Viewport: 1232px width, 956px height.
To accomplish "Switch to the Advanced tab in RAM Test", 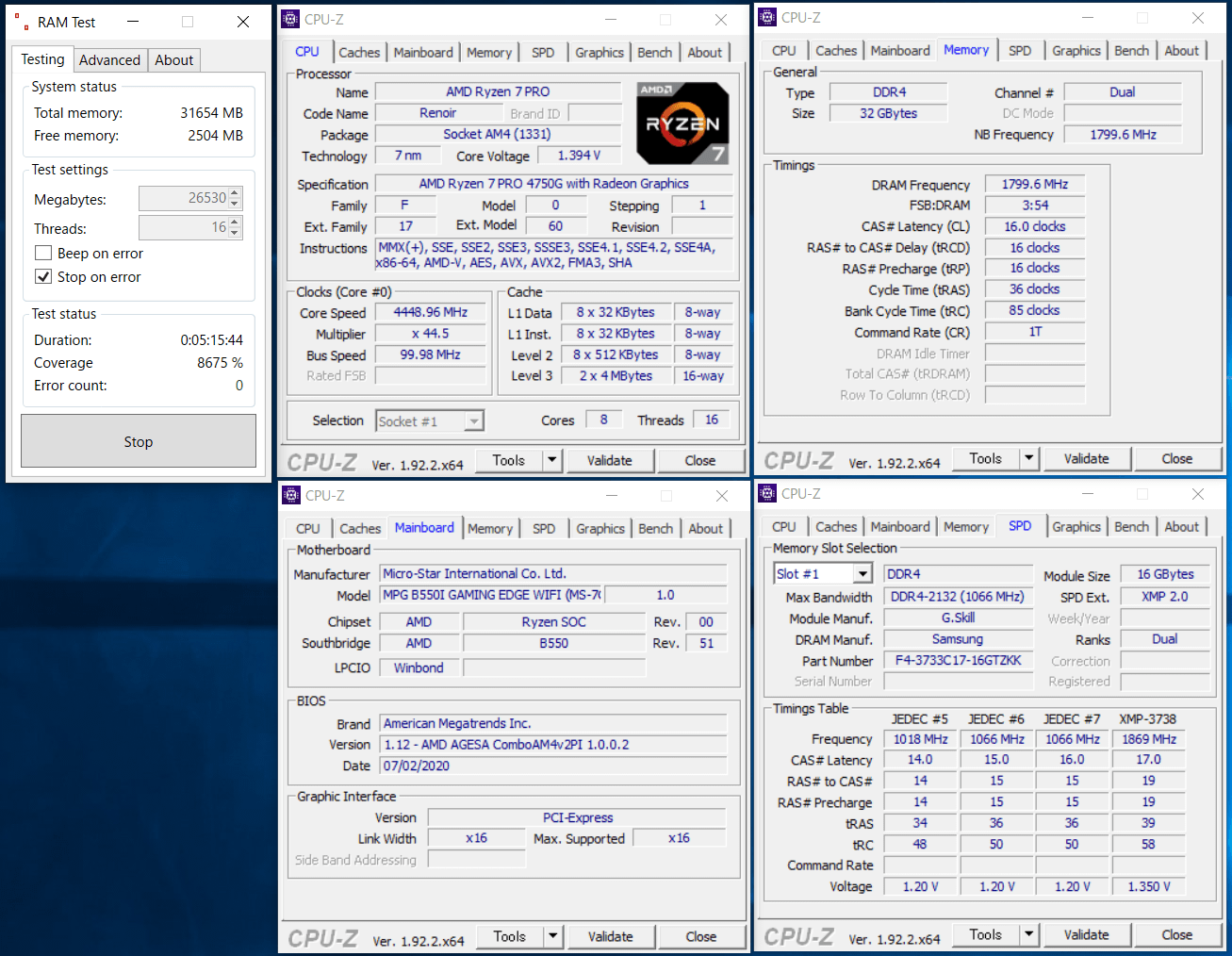I will [109, 59].
